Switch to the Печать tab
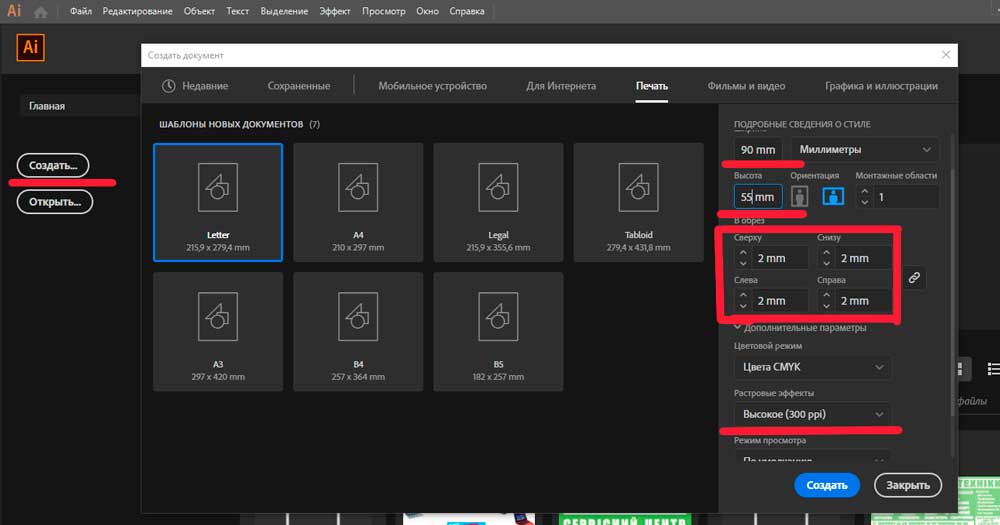The height and width of the screenshot is (525, 1000). pyautogui.click(x=652, y=85)
